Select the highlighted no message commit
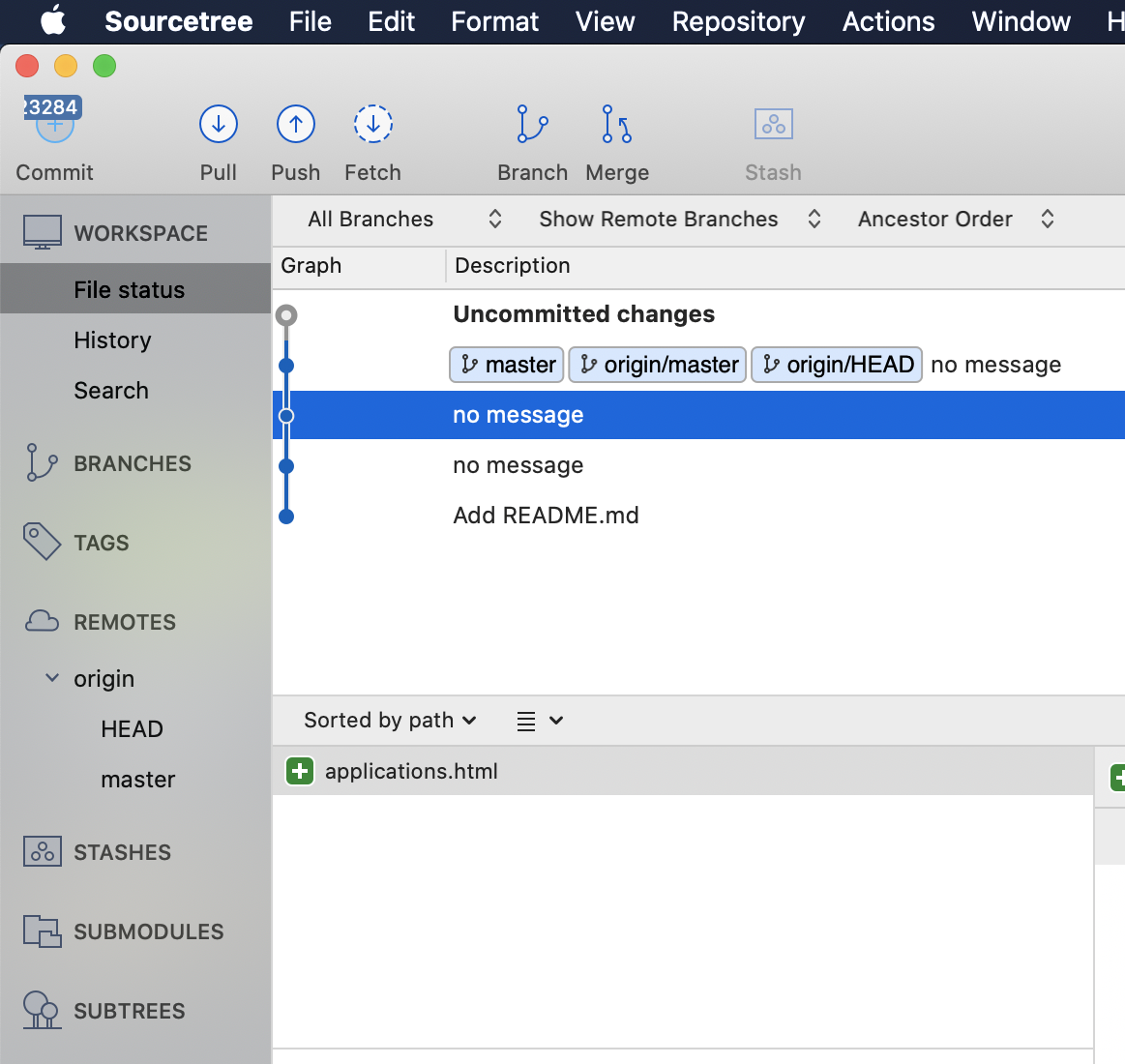The image size is (1125, 1064). (698, 415)
